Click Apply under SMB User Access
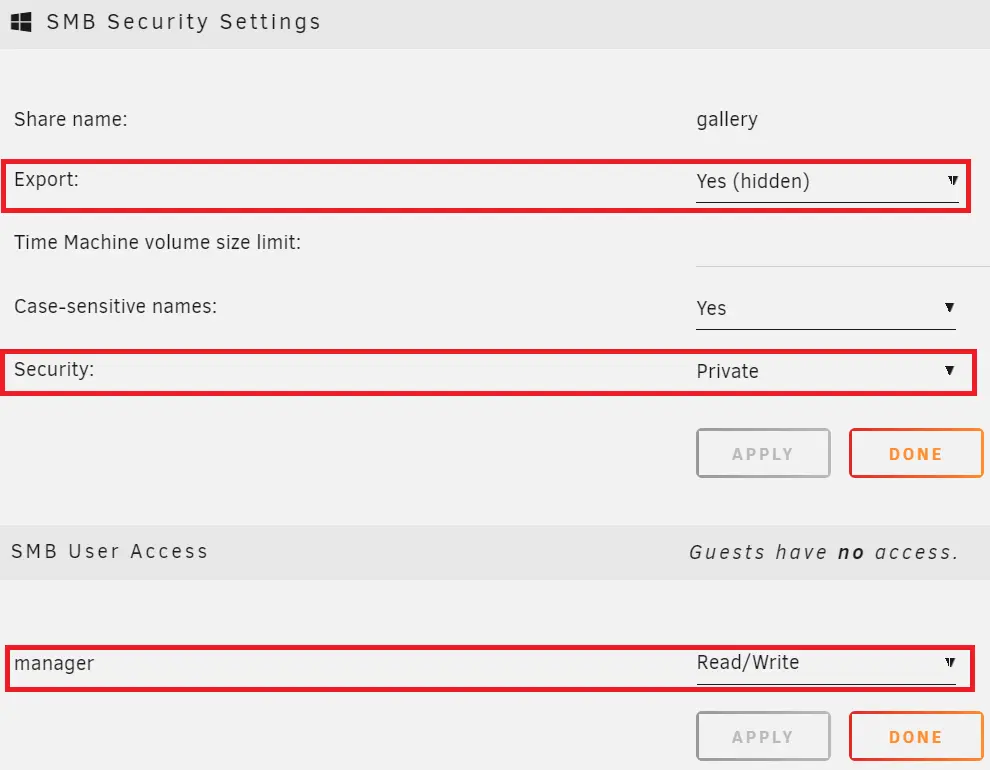Image resolution: width=990 pixels, height=770 pixels. pos(763,736)
